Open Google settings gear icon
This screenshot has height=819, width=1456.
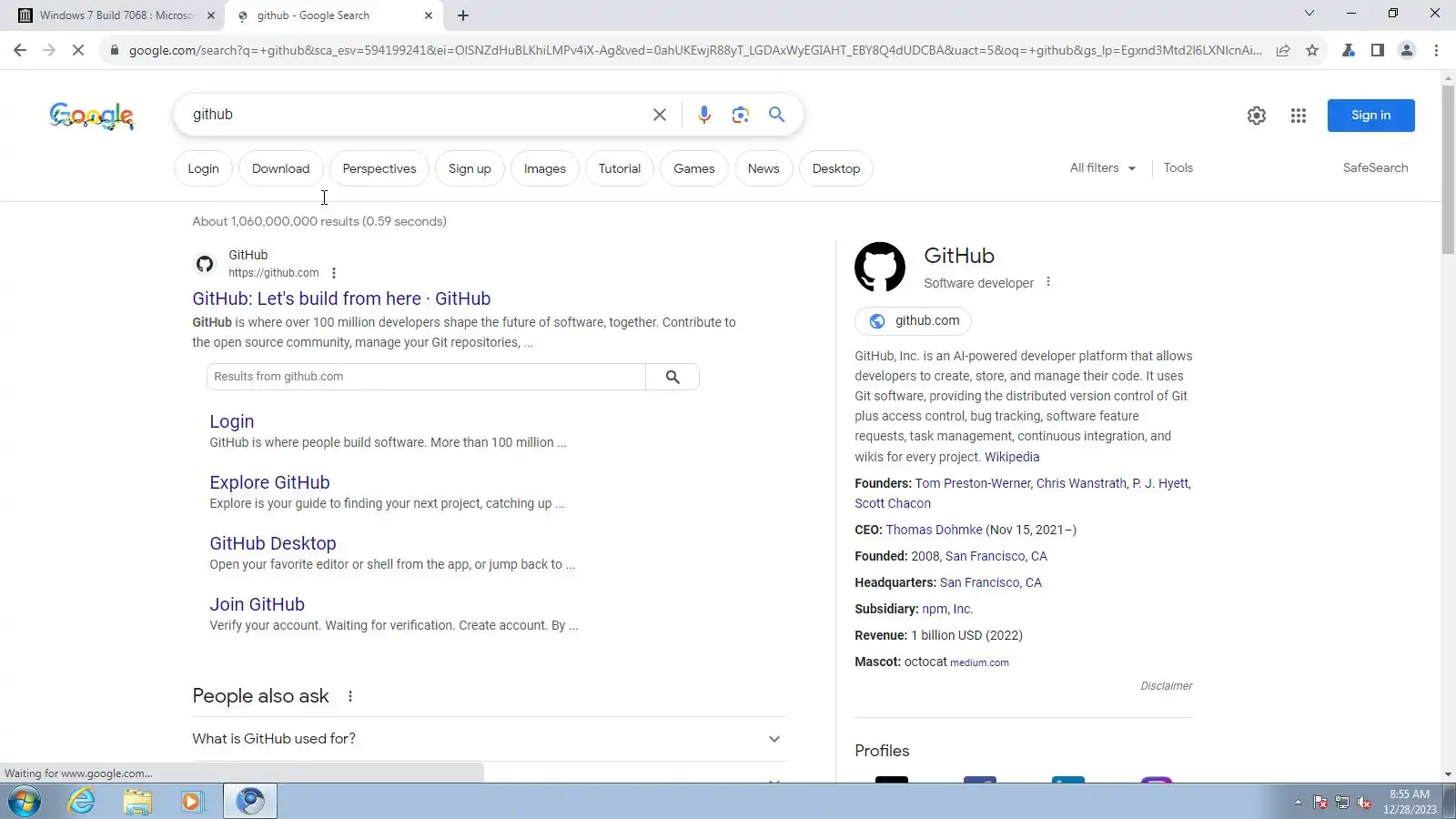(1257, 116)
